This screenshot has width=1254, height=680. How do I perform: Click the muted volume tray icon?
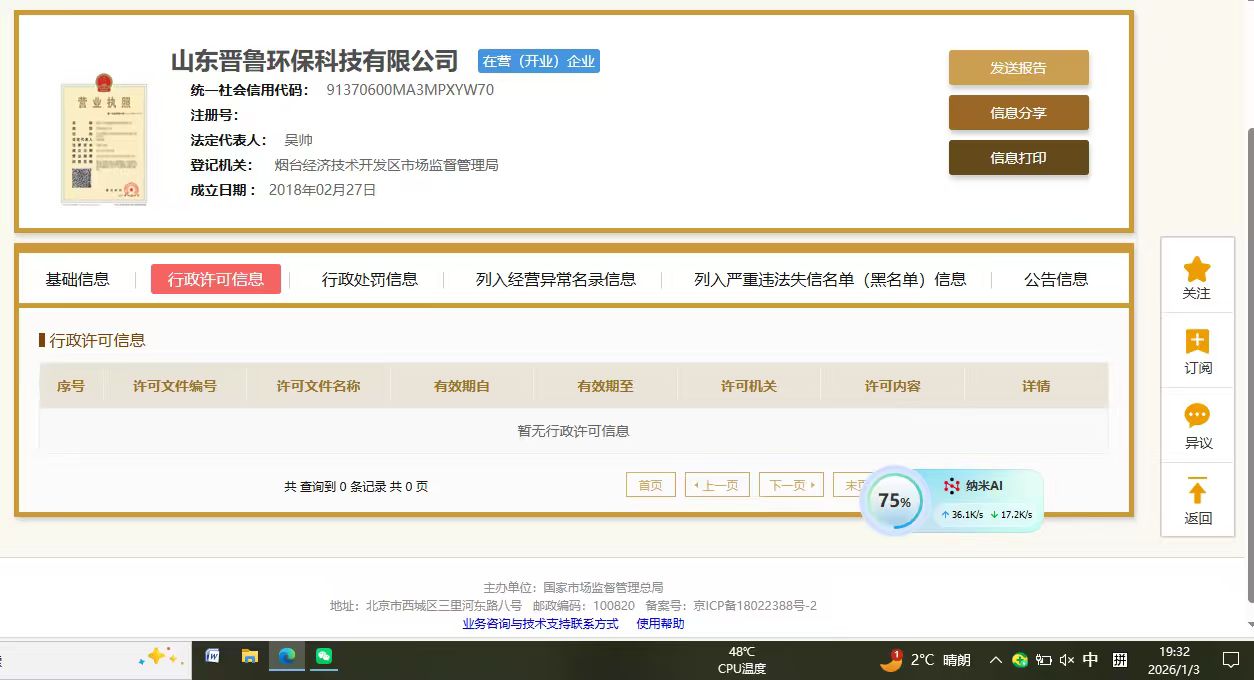click(1067, 660)
